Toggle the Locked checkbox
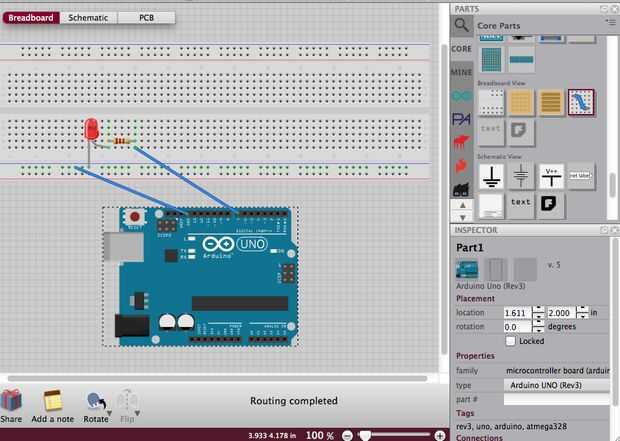The width and height of the screenshot is (620, 441). 510,341
